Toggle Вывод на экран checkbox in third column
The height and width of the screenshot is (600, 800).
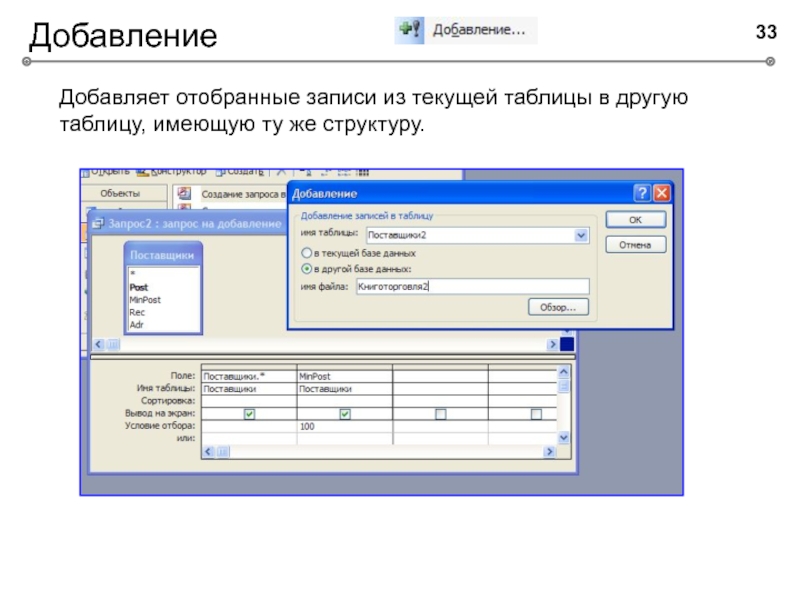[x=441, y=414]
